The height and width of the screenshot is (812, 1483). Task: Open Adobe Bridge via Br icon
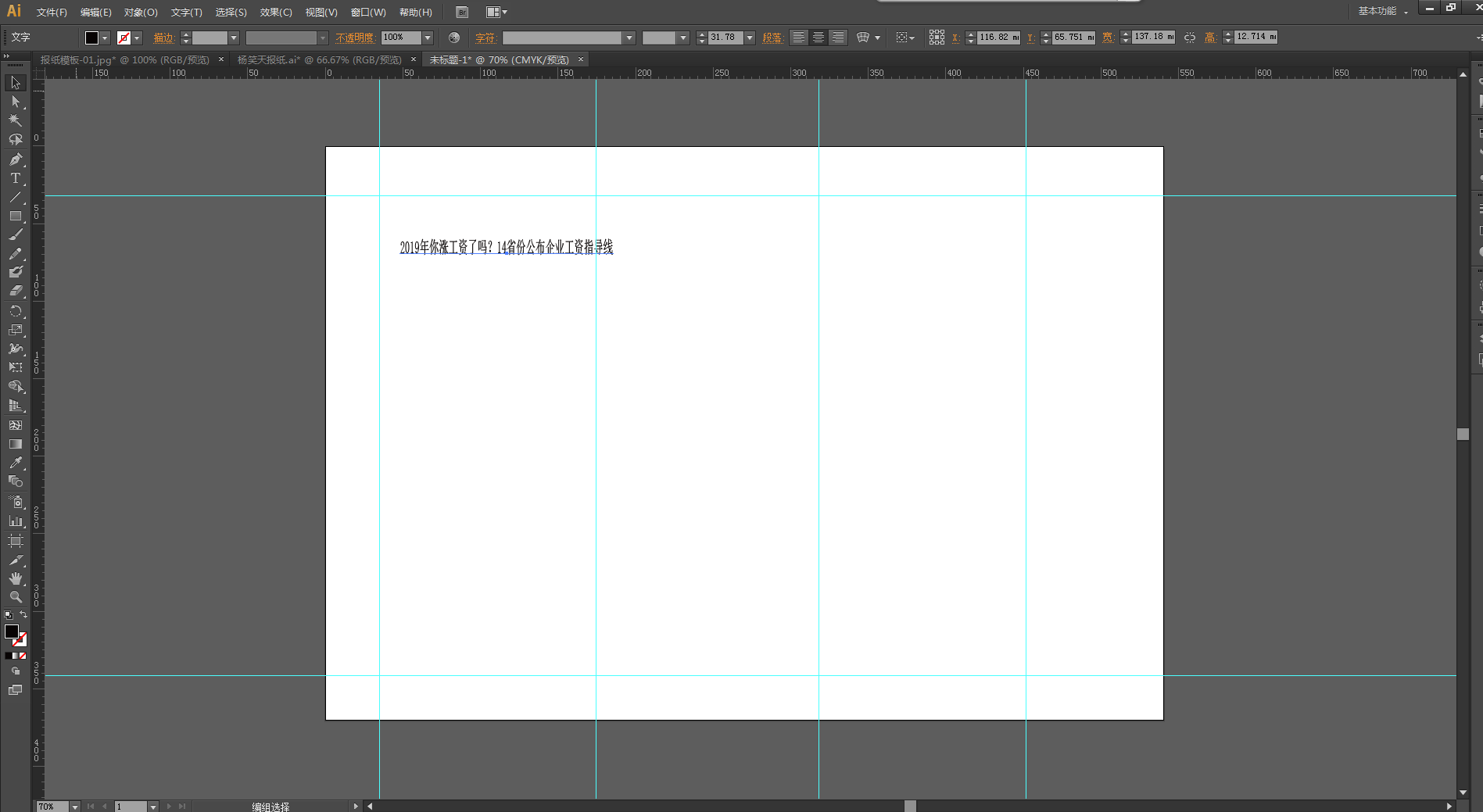pos(462,12)
